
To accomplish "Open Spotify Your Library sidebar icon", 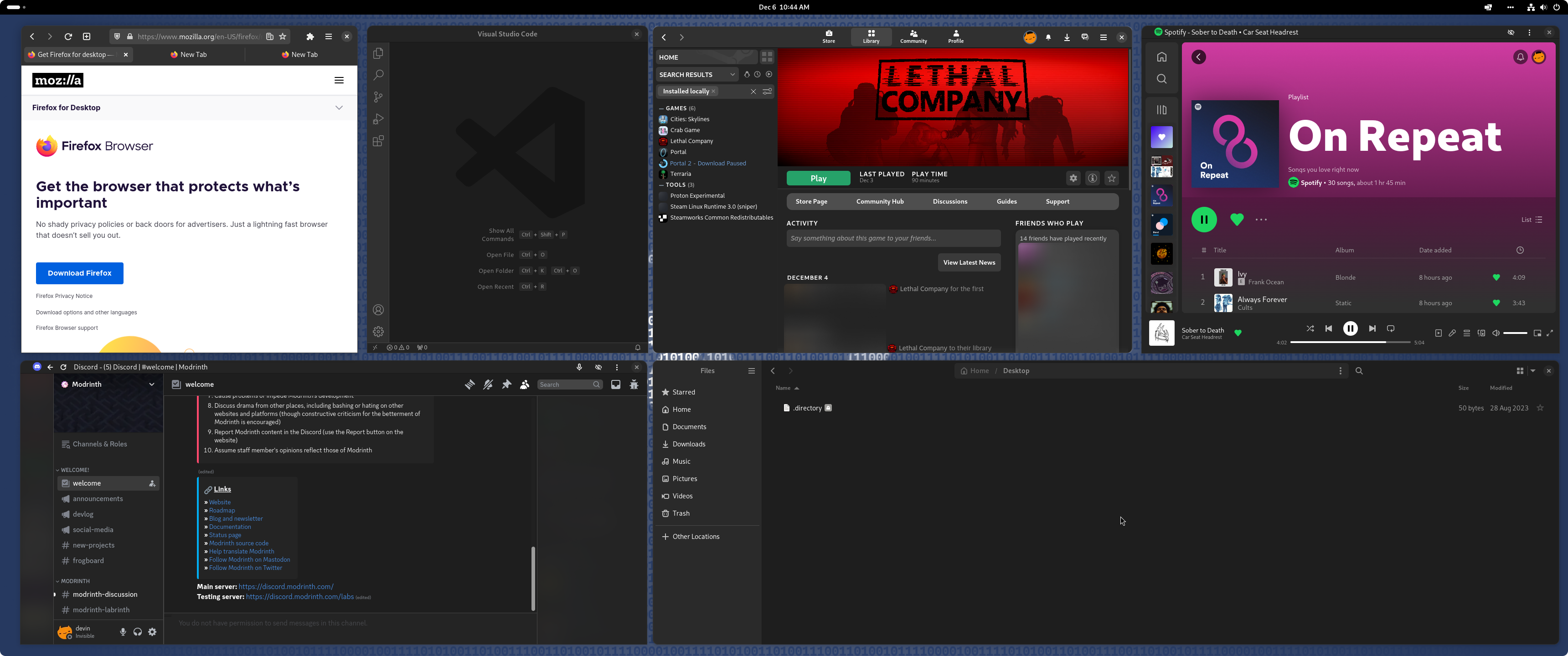I will tap(1161, 110).
